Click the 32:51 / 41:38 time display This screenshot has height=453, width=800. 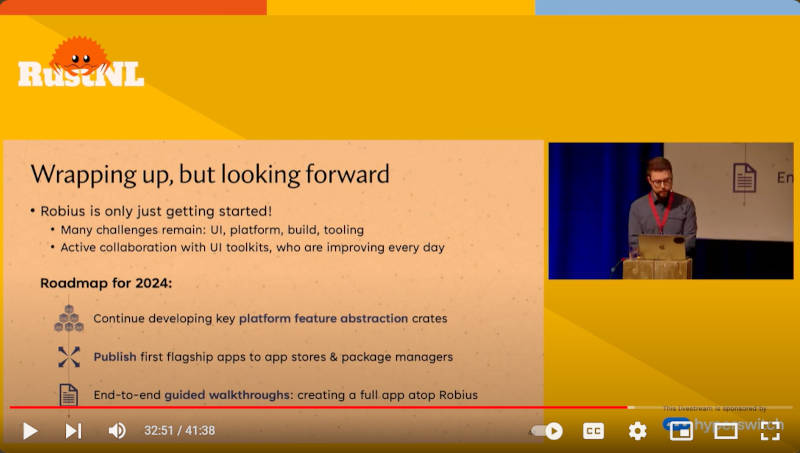(x=179, y=431)
